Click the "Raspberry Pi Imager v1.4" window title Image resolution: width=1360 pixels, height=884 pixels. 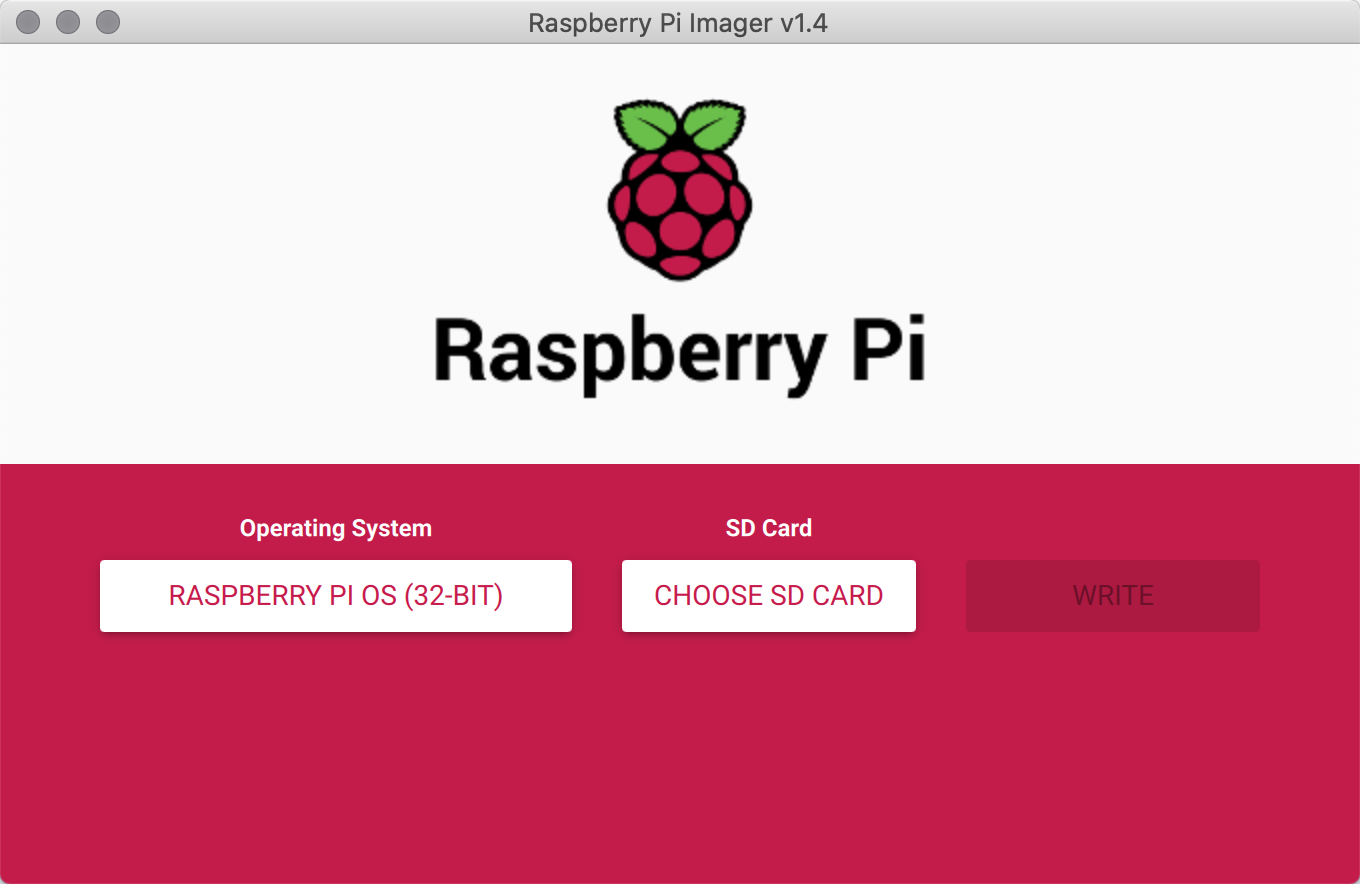[x=678, y=22]
